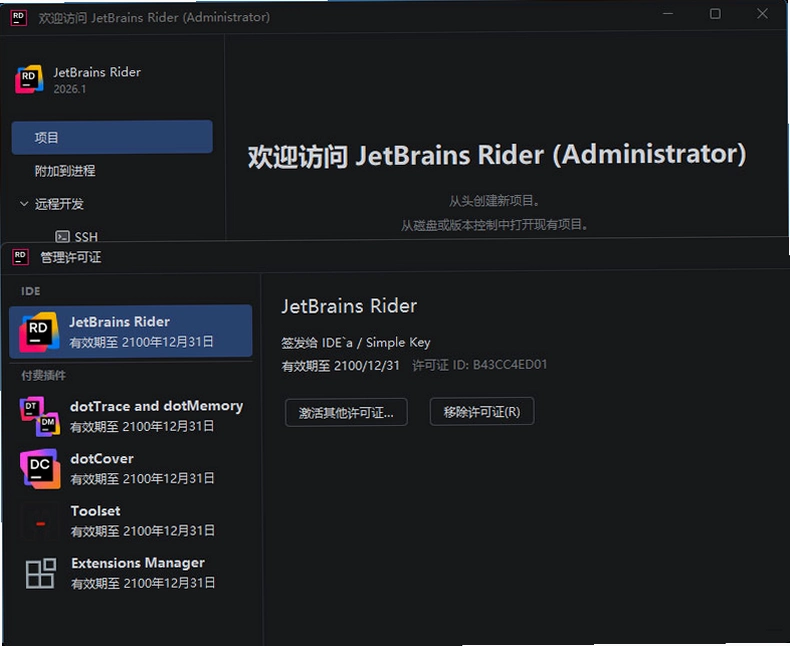
Task: Maximize the Rider welcome window
Action: click(x=715, y=14)
